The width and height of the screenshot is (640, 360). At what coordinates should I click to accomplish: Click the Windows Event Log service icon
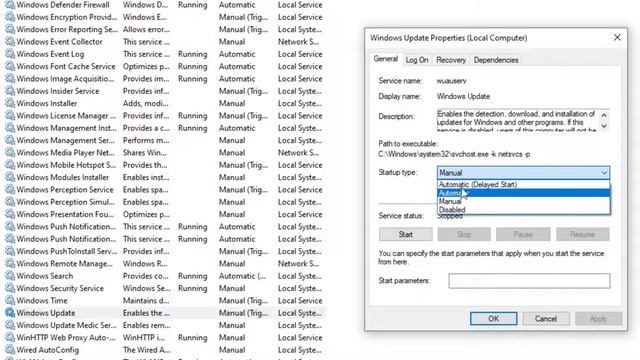10,54
